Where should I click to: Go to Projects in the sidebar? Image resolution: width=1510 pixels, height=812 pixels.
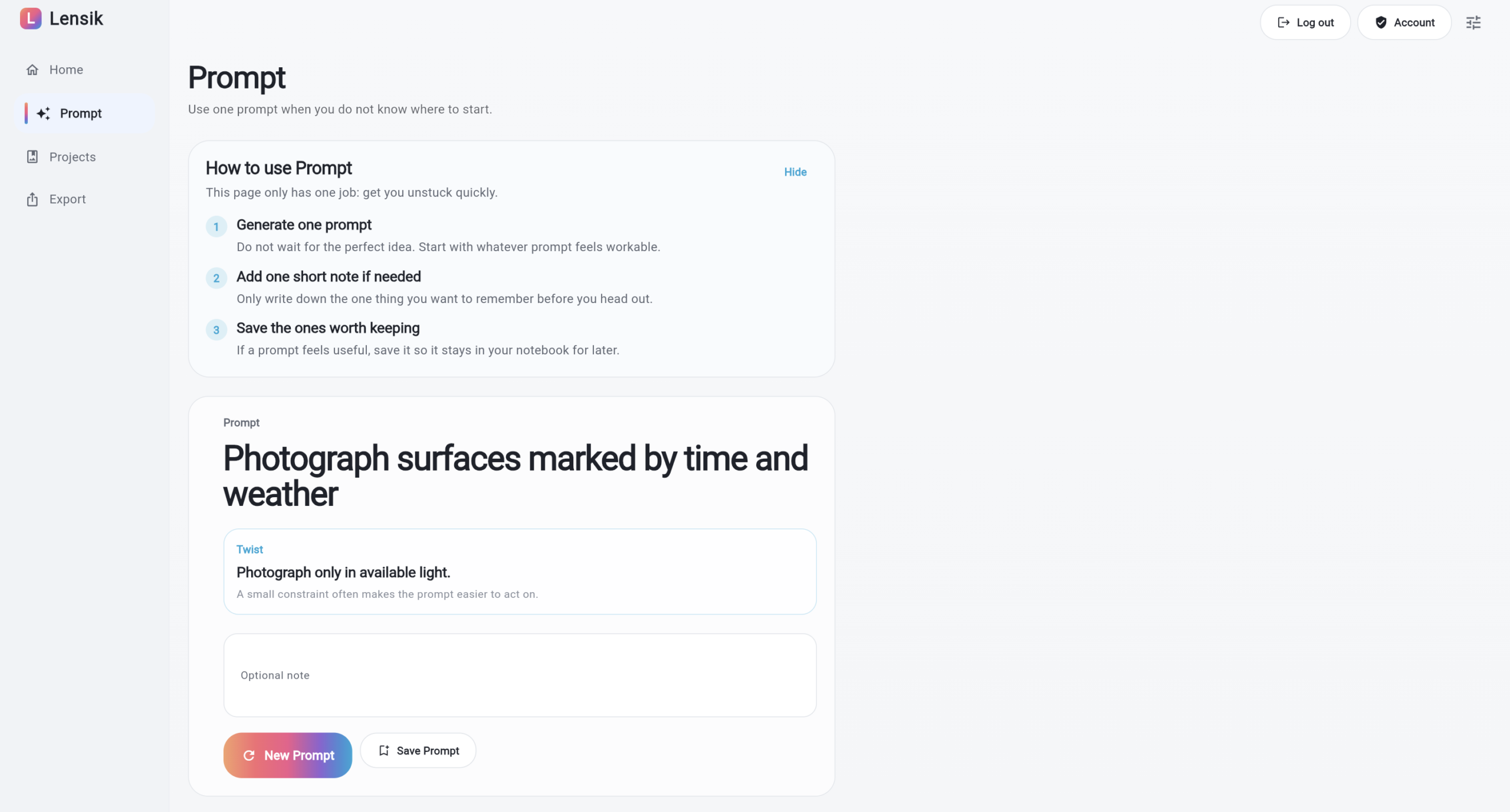click(72, 157)
